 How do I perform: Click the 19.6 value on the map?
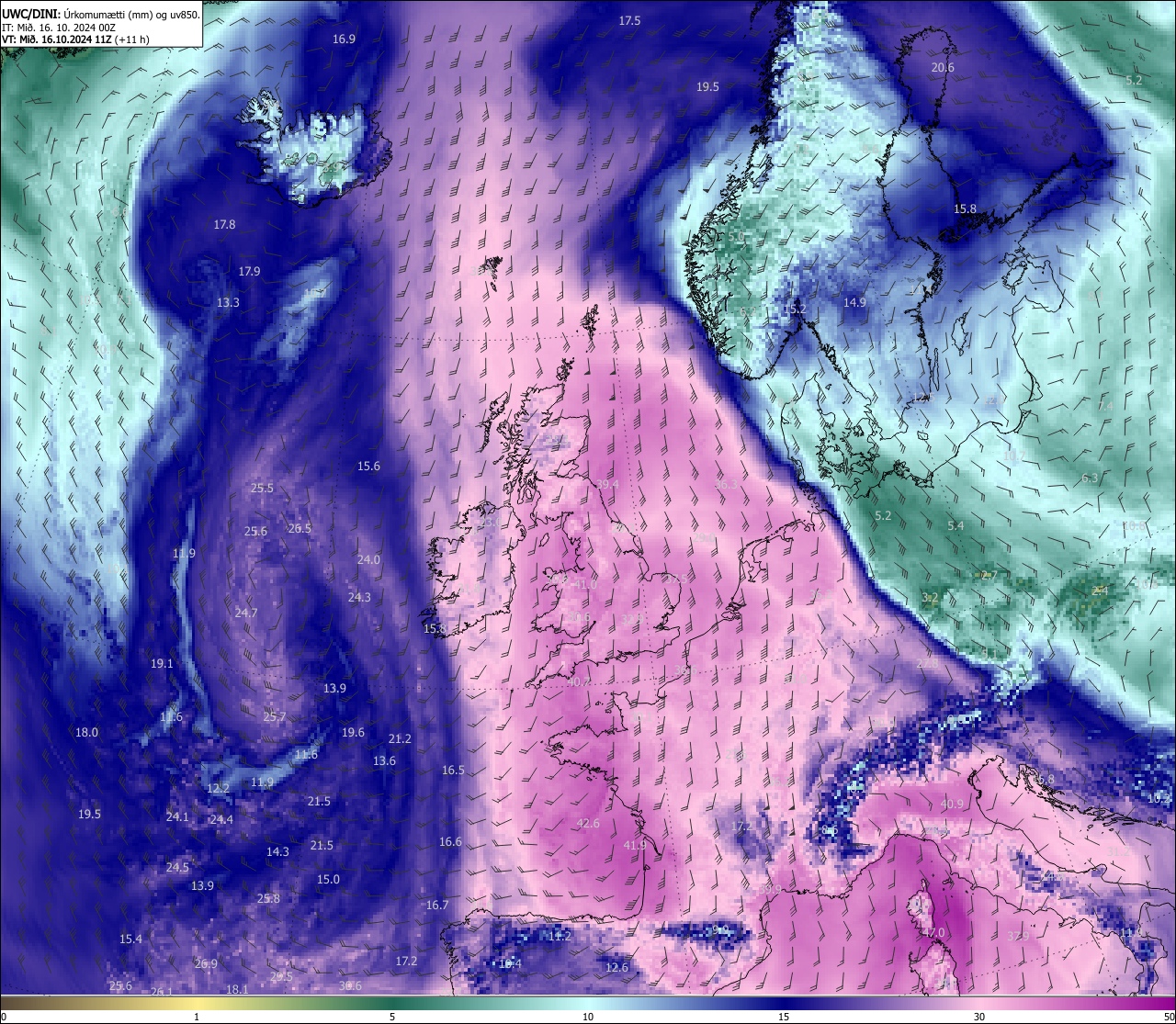coord(353,733)
